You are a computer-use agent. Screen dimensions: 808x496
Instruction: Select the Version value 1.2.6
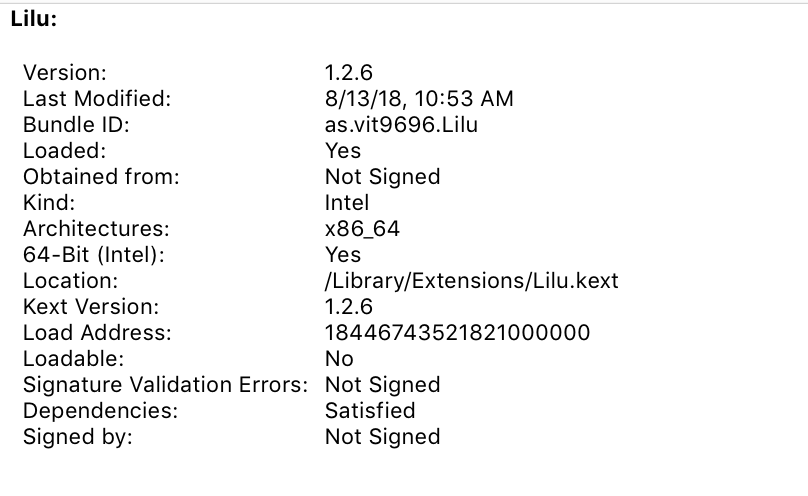click(348, 73)
